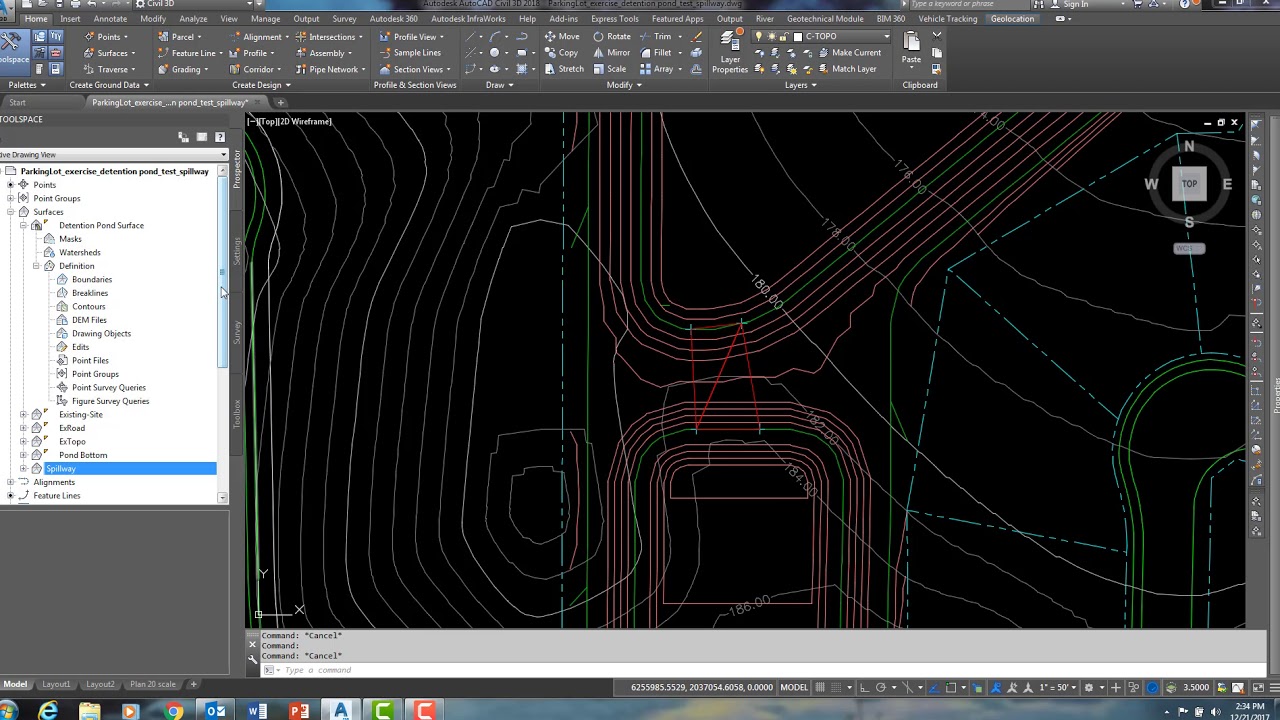Screen dimensions: 1280x720
Task: Select the Move tool in Modify panel
Action: (x=562, y=36)
